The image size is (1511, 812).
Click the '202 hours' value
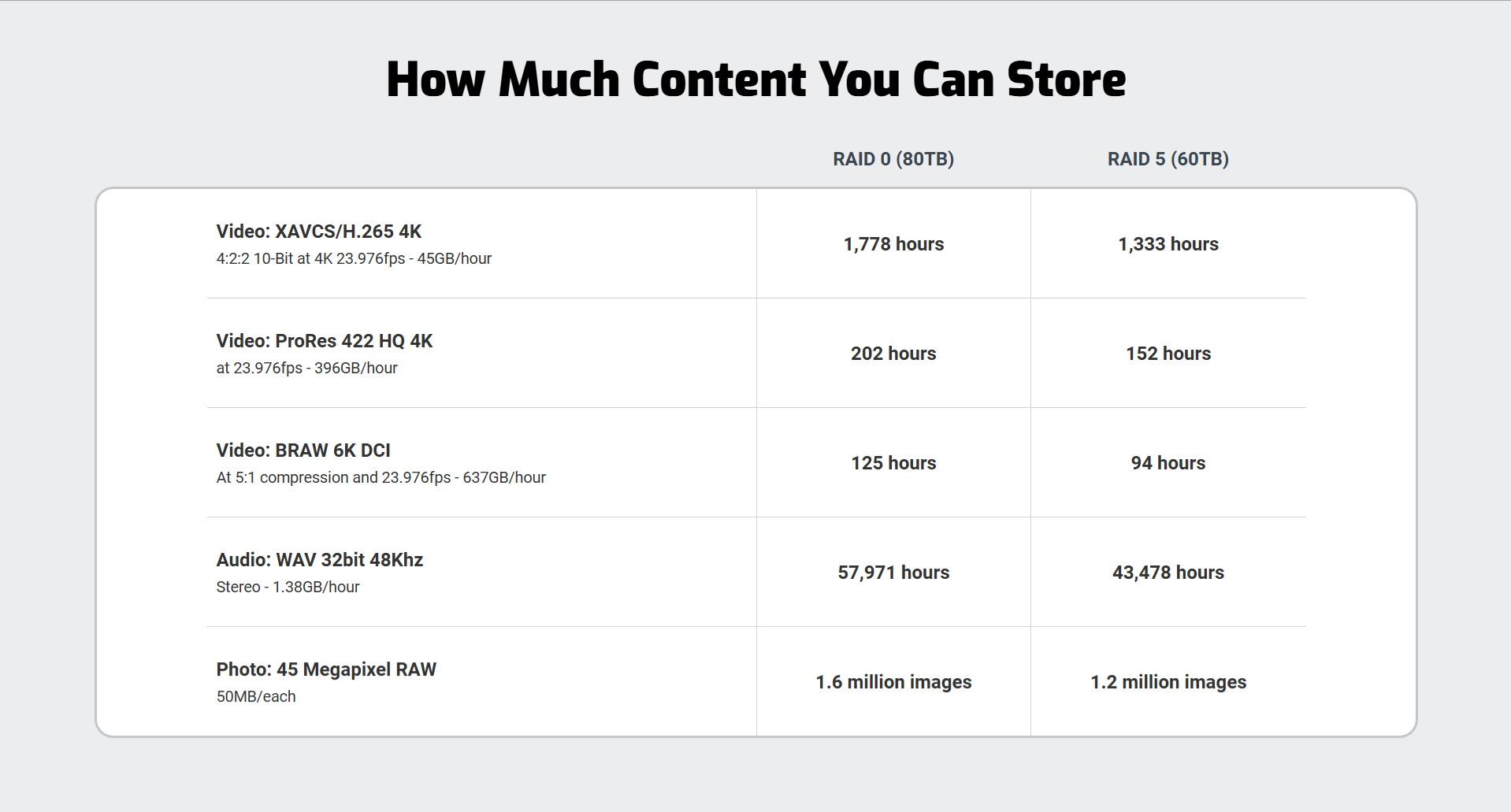pos(893,354)
